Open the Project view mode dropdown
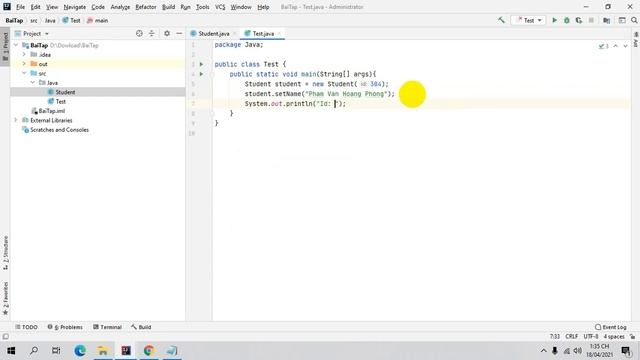The height and width of the screenshot is (360, 640). click(x=32, y=33)
